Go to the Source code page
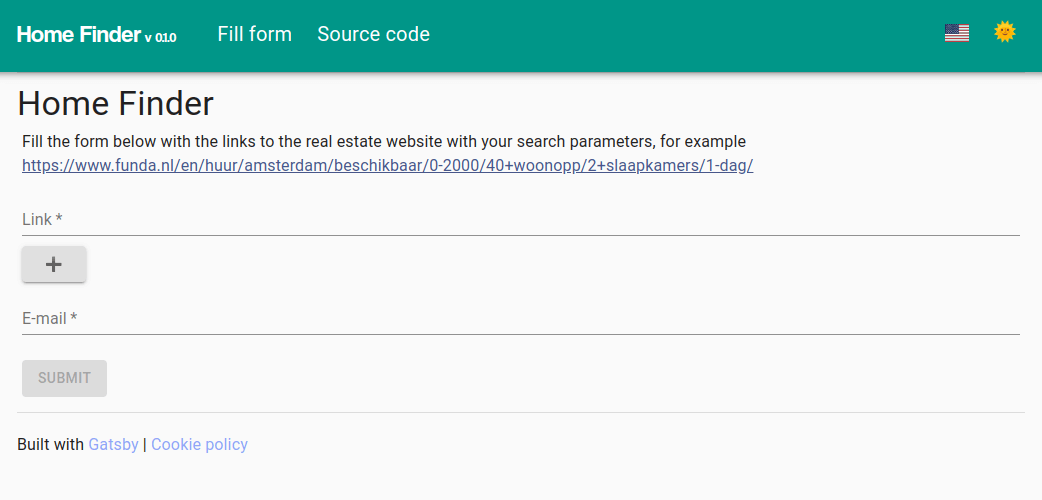 (373, 34)
